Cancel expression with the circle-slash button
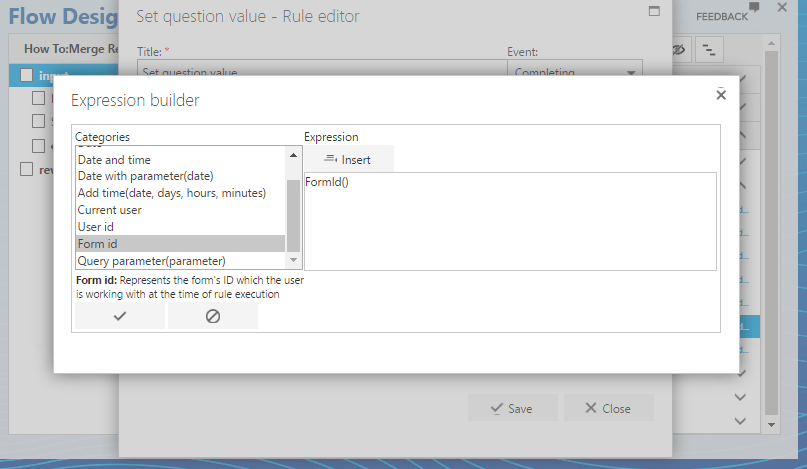This screenshot has height=469, width=807. [x=213, y=316]
